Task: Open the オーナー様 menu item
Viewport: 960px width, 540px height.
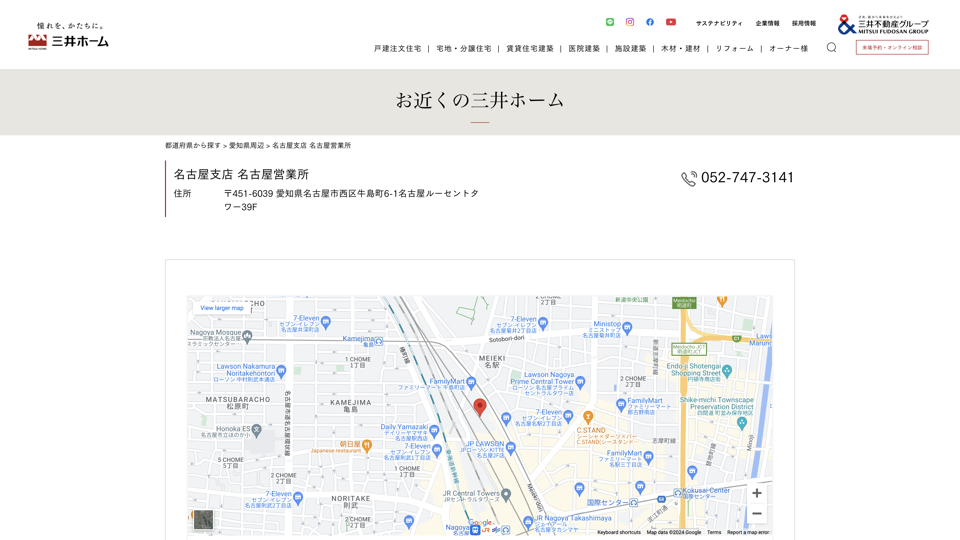Action: tap(789, 48)
